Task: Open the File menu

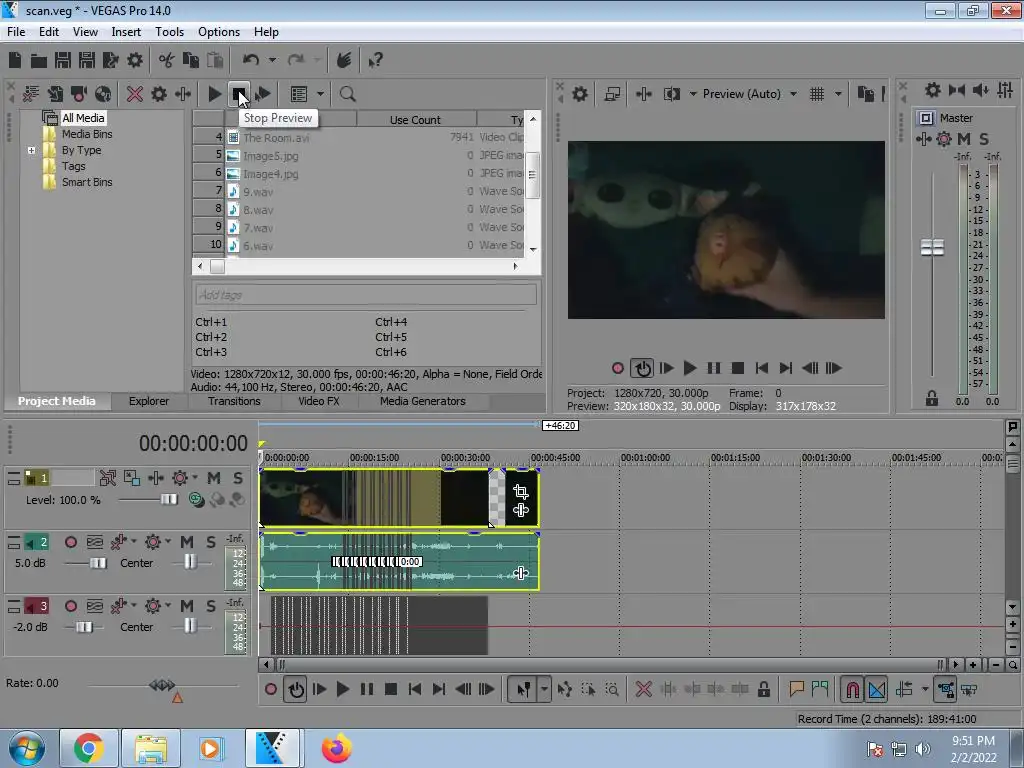Action: (x=16, y=31)
